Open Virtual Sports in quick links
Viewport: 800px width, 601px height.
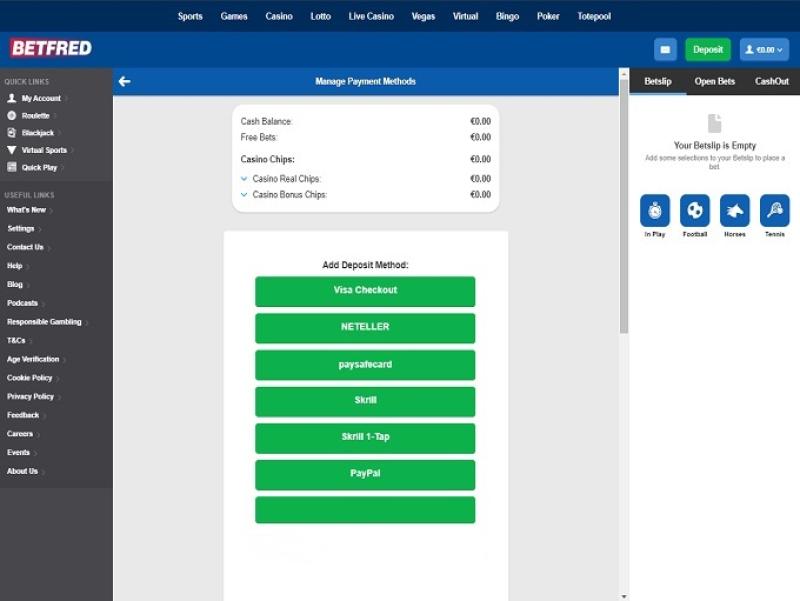tap(44, 150)
